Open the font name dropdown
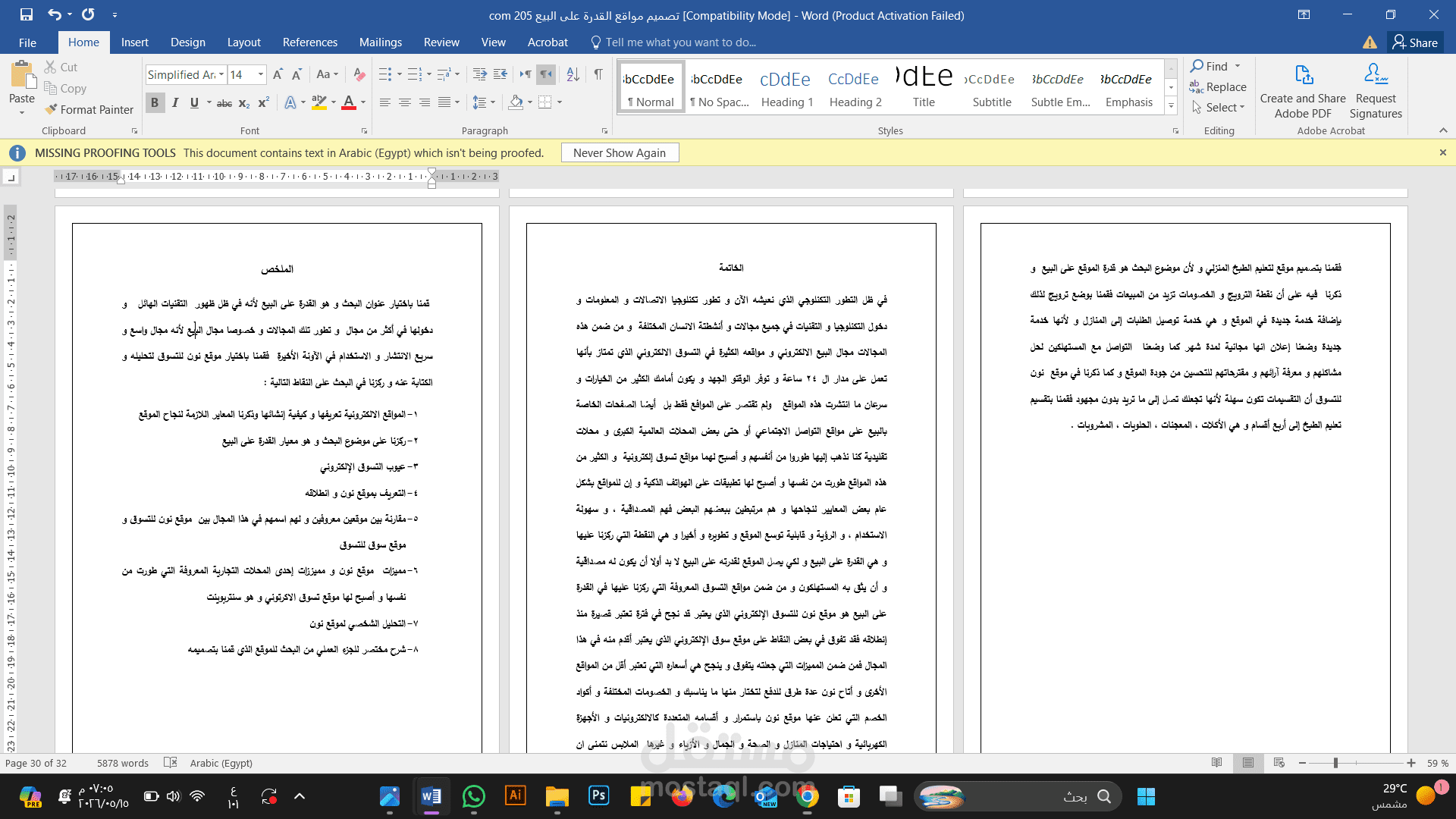1456x819 pixels. pos(221,74)
